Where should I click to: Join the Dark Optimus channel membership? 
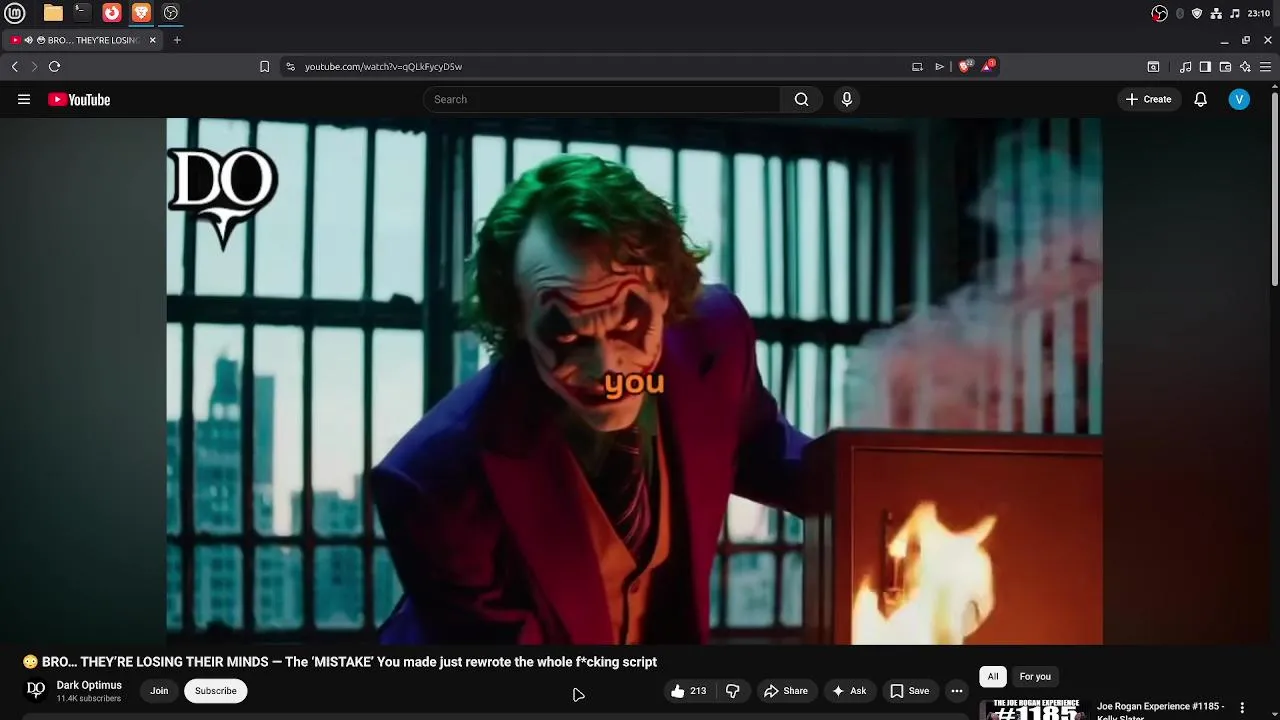click(159, 691)
